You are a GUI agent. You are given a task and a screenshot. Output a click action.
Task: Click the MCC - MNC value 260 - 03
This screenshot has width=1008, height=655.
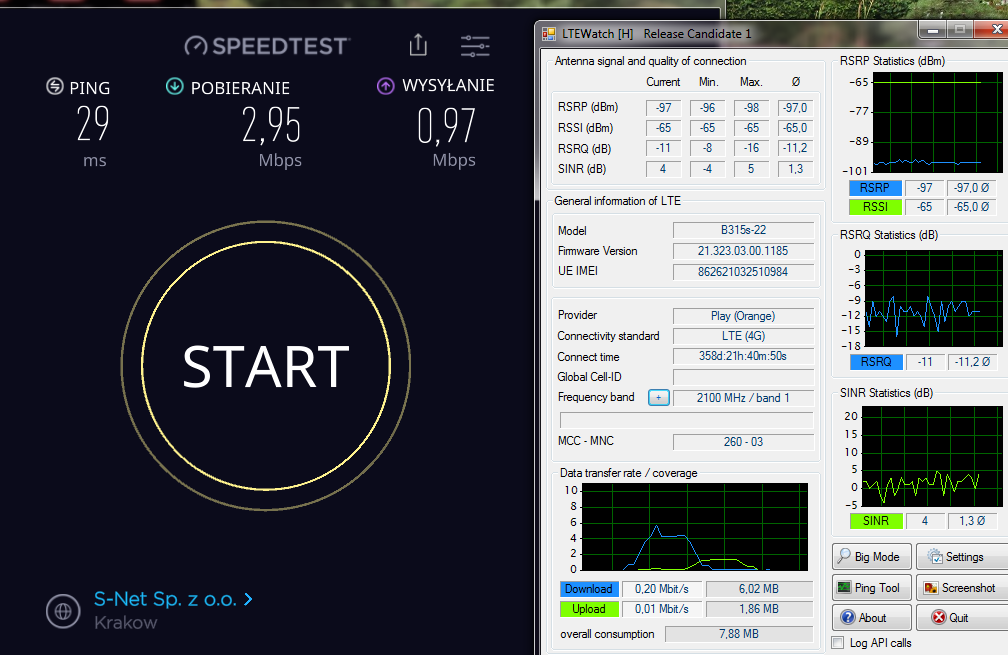(743, 442)
